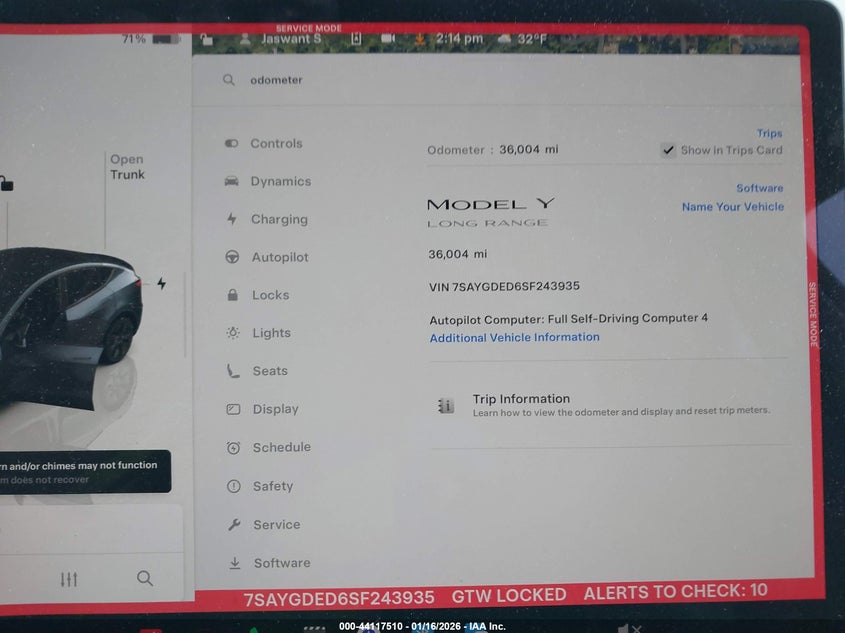Click the Display screen icon

[x=233, y=409]
